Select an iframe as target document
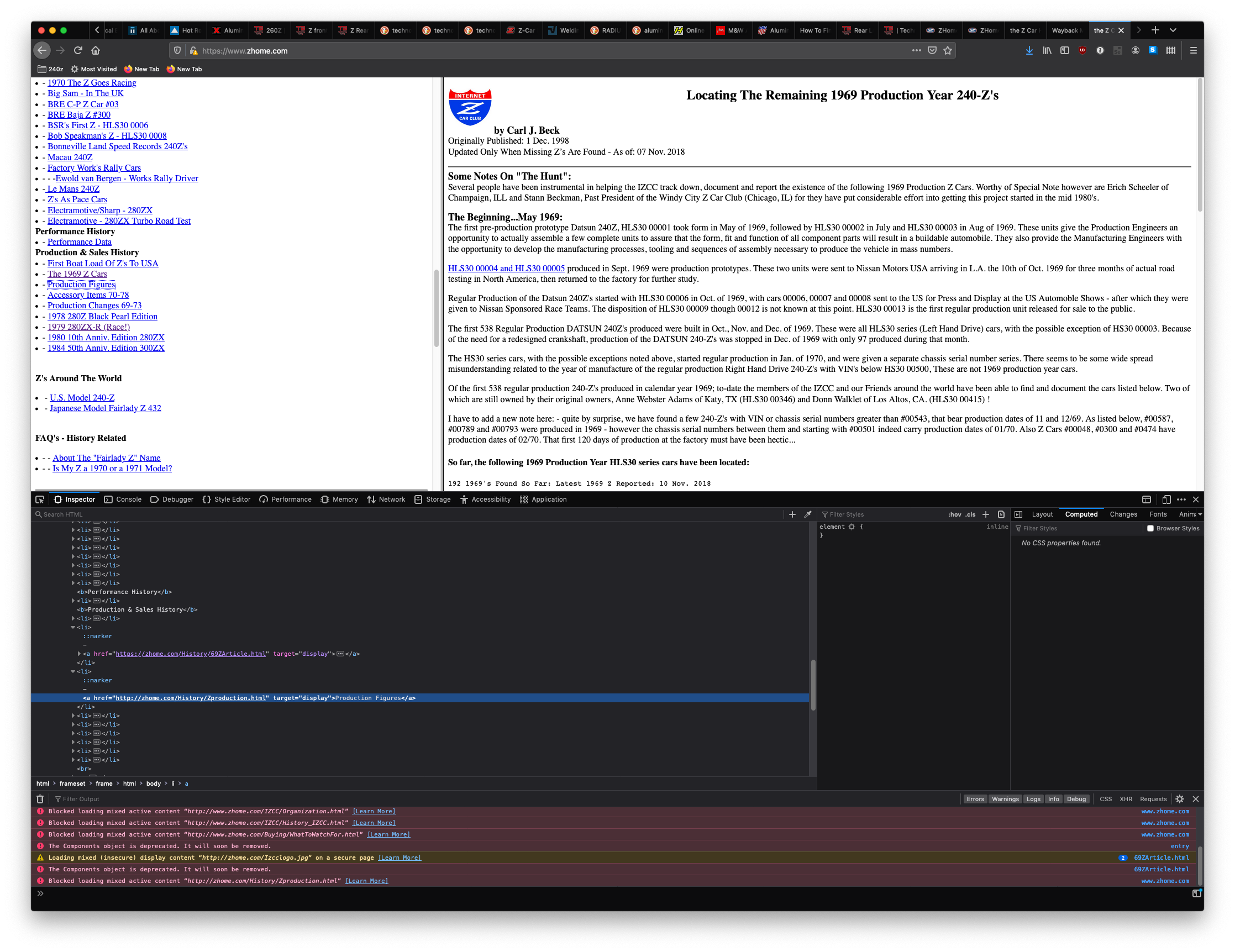The width and height of the screenshot is (1235, 952). pos(1146,499)
